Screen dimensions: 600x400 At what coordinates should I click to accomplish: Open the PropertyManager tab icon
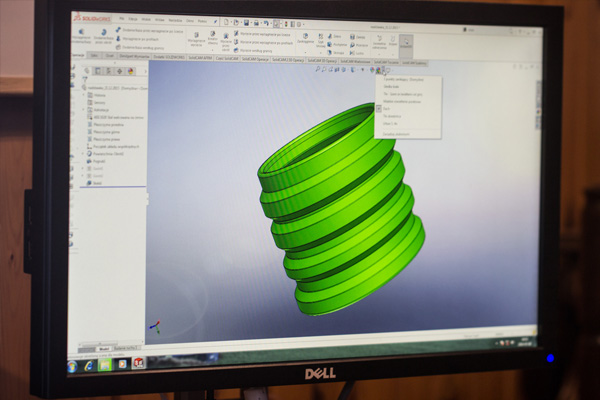click(99, 71)
